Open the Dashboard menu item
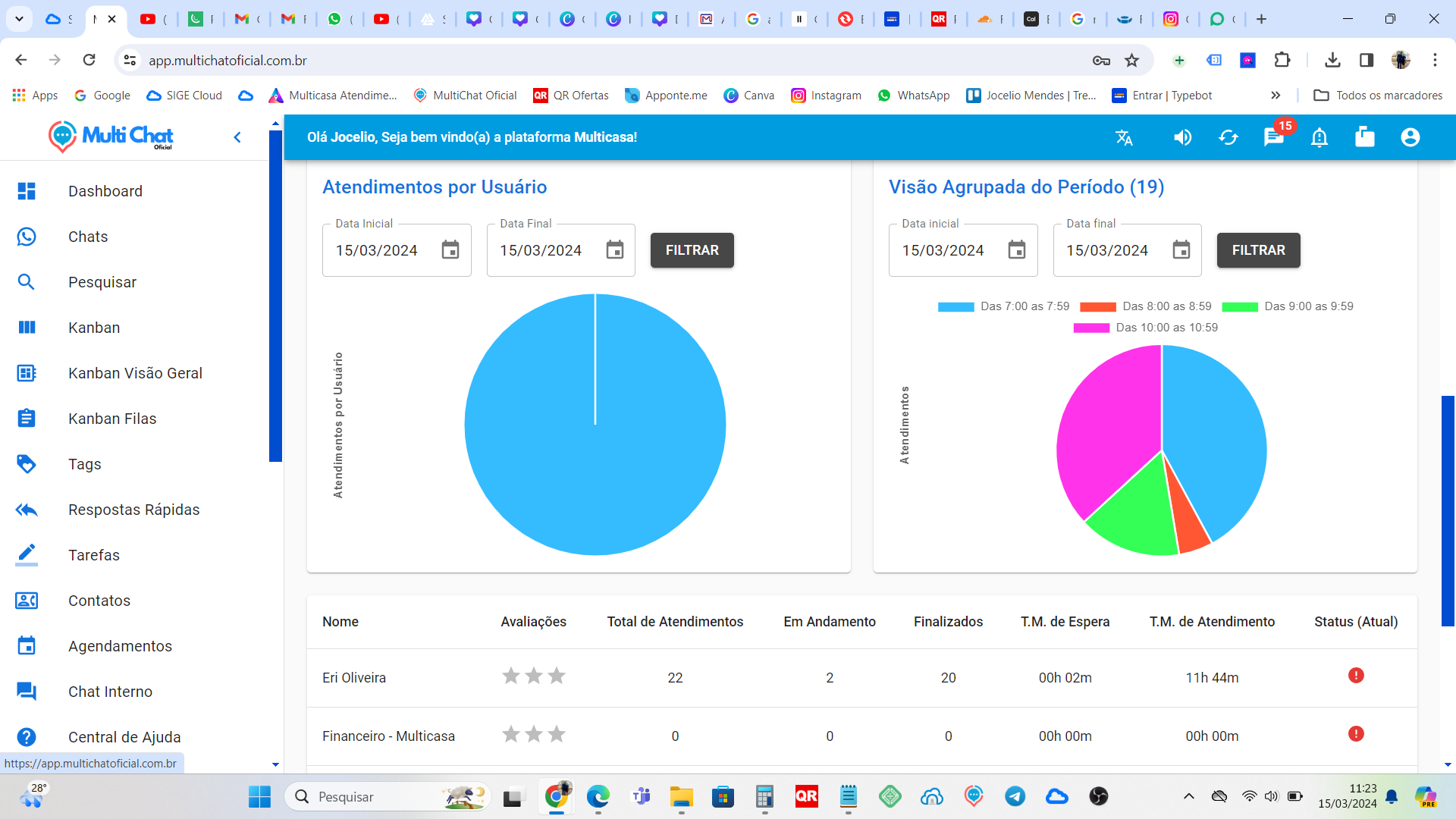The image size is (1456, 819). tap(105, 191)
